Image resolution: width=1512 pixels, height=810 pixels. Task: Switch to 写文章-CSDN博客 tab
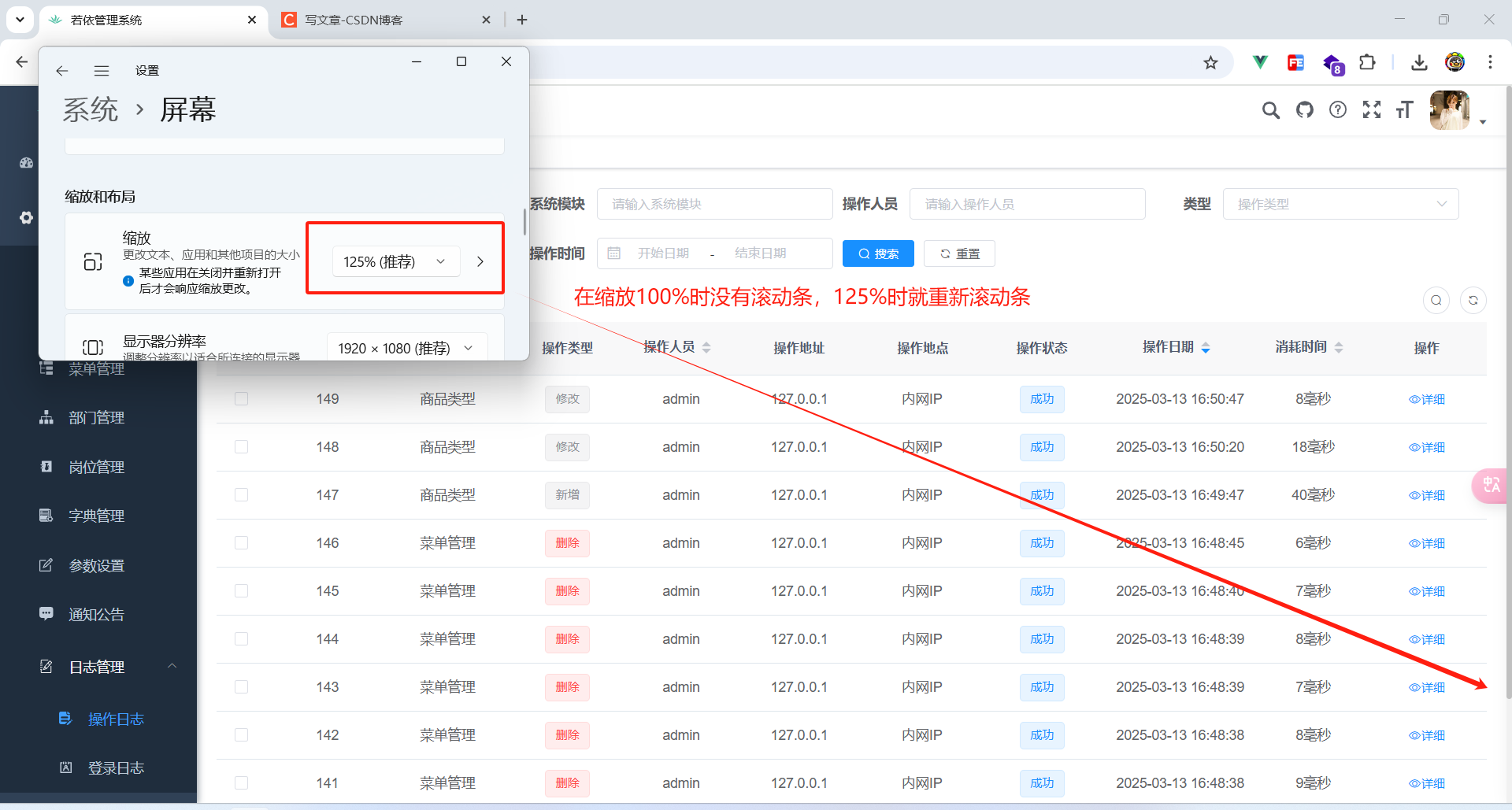click(386, 20)
